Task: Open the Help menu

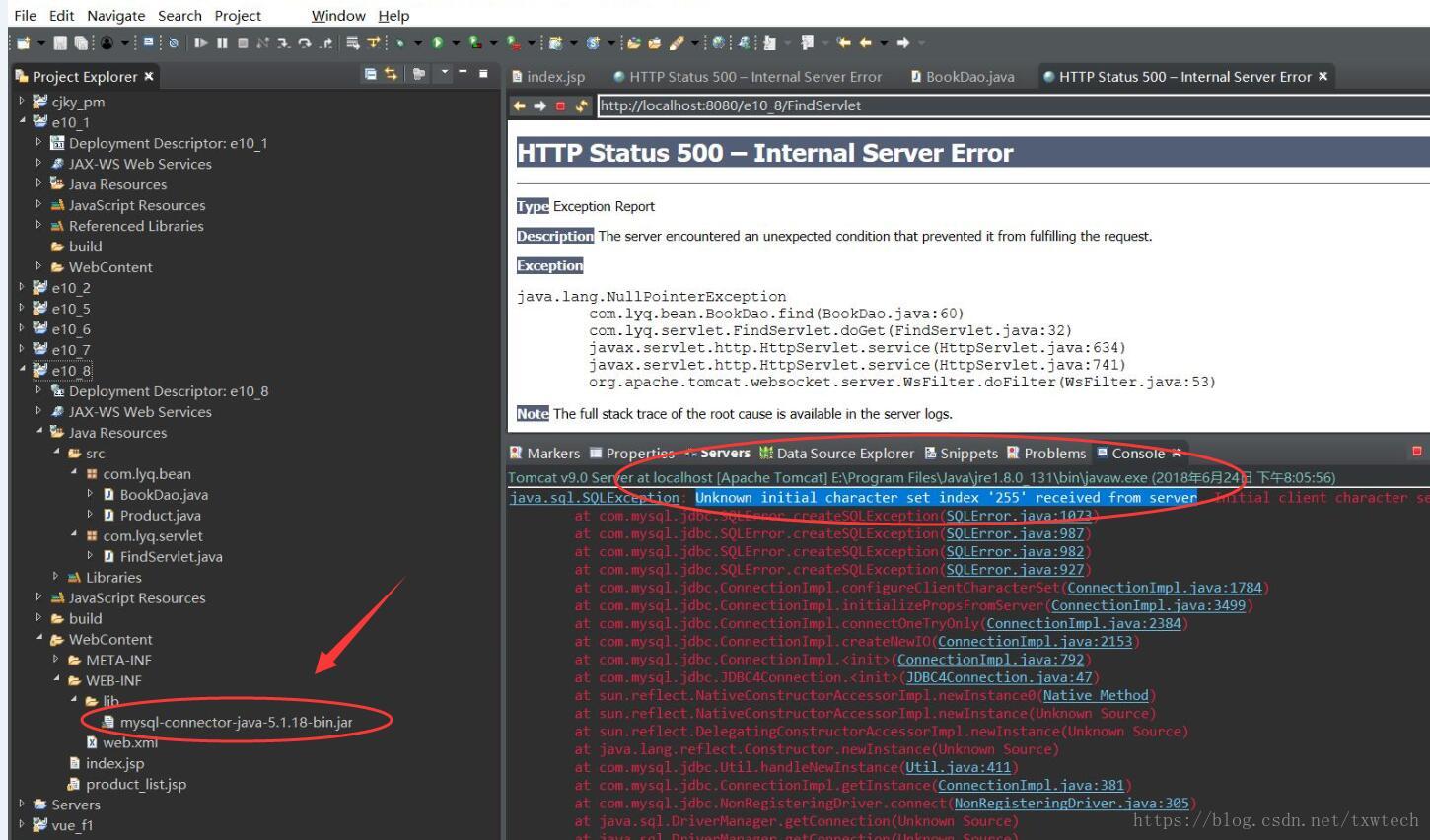Action: pyautogui.click(x=393, y=15)
